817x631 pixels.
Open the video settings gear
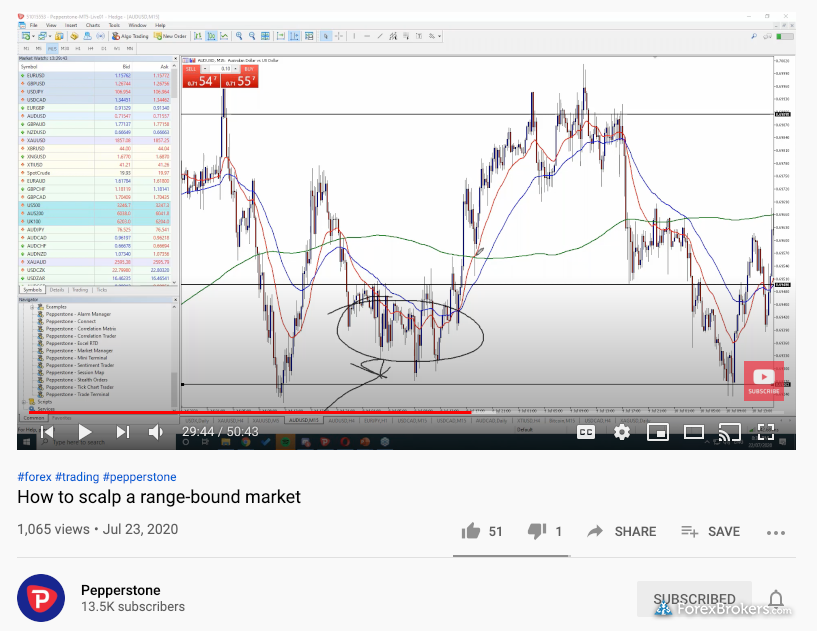(622, 432)
